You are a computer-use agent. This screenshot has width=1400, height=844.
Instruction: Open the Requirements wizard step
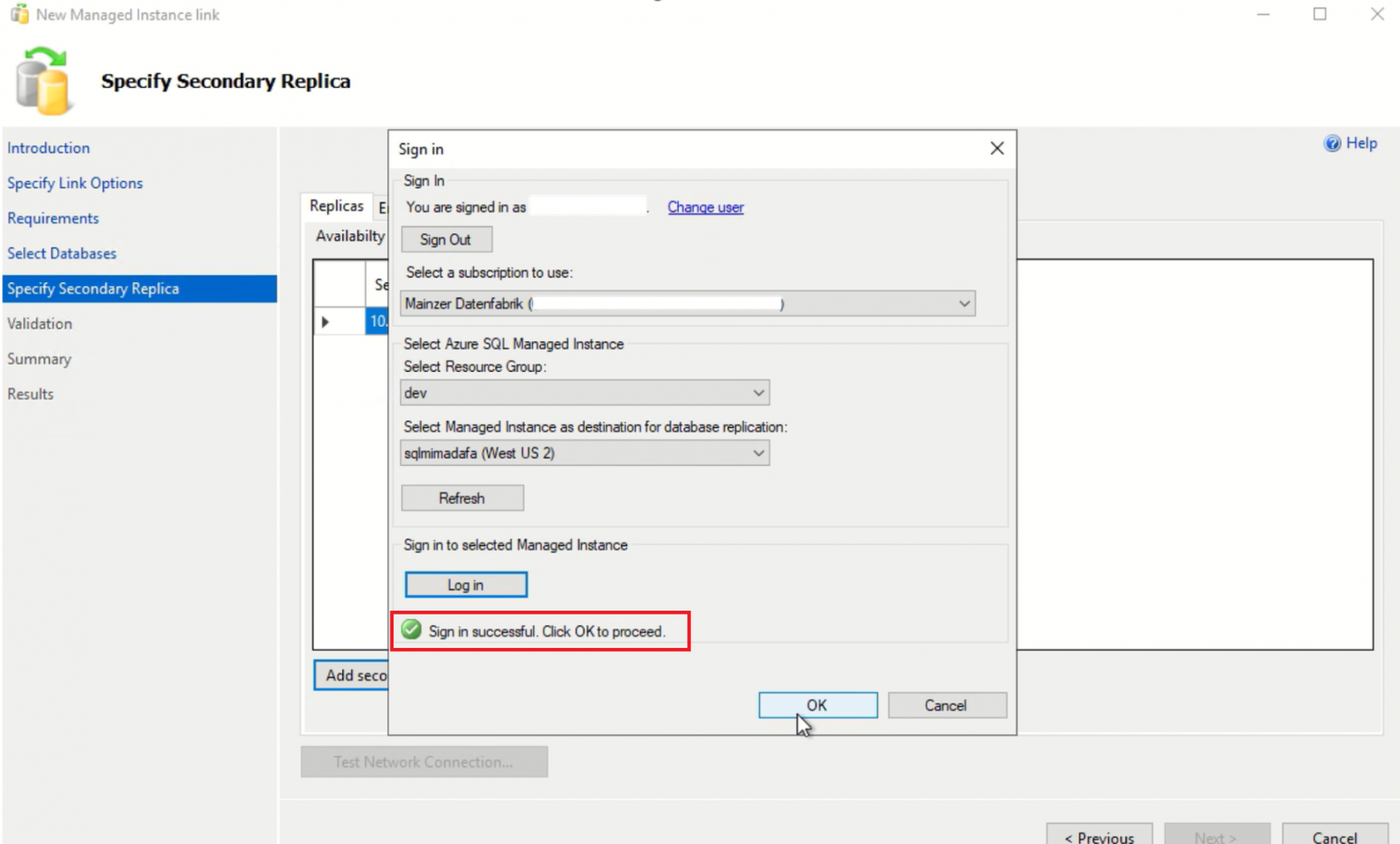[x=53, y=219]
